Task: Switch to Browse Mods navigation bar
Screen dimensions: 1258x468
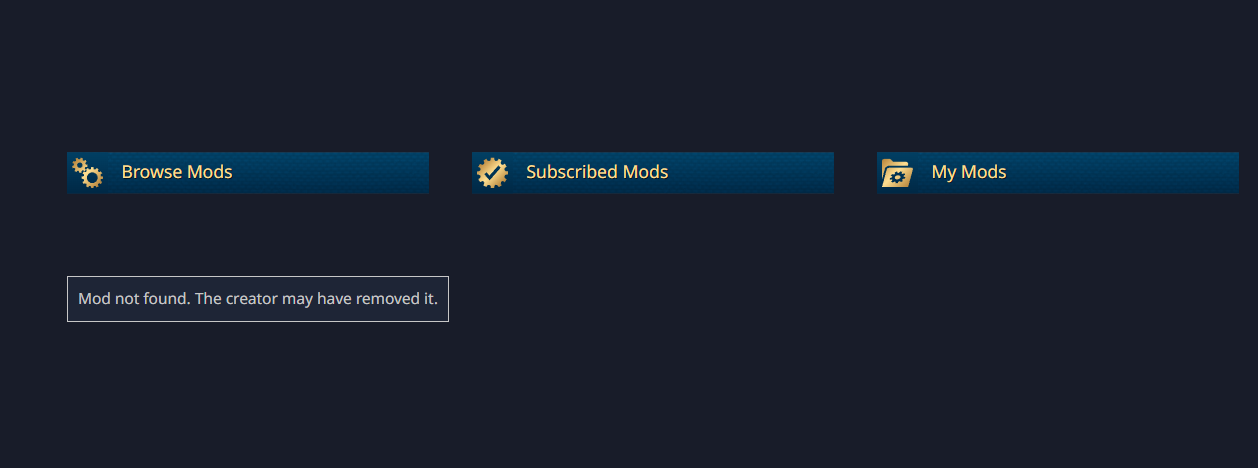Action: (x=248, y=172)
